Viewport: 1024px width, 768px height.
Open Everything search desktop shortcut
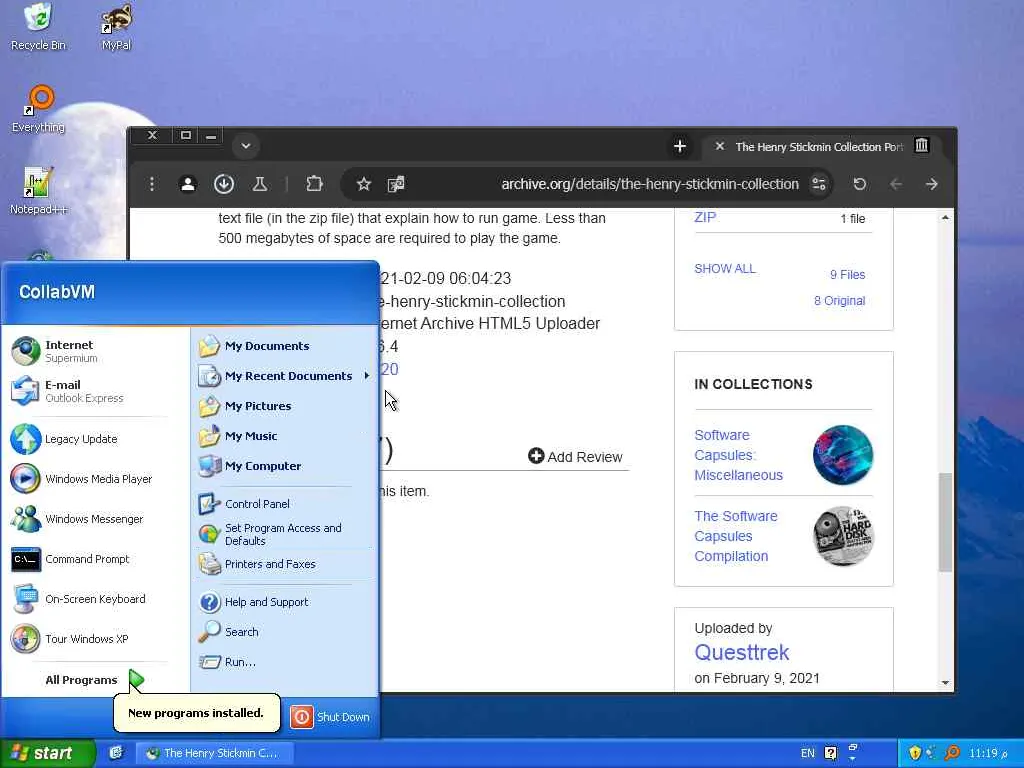point(38,109)
